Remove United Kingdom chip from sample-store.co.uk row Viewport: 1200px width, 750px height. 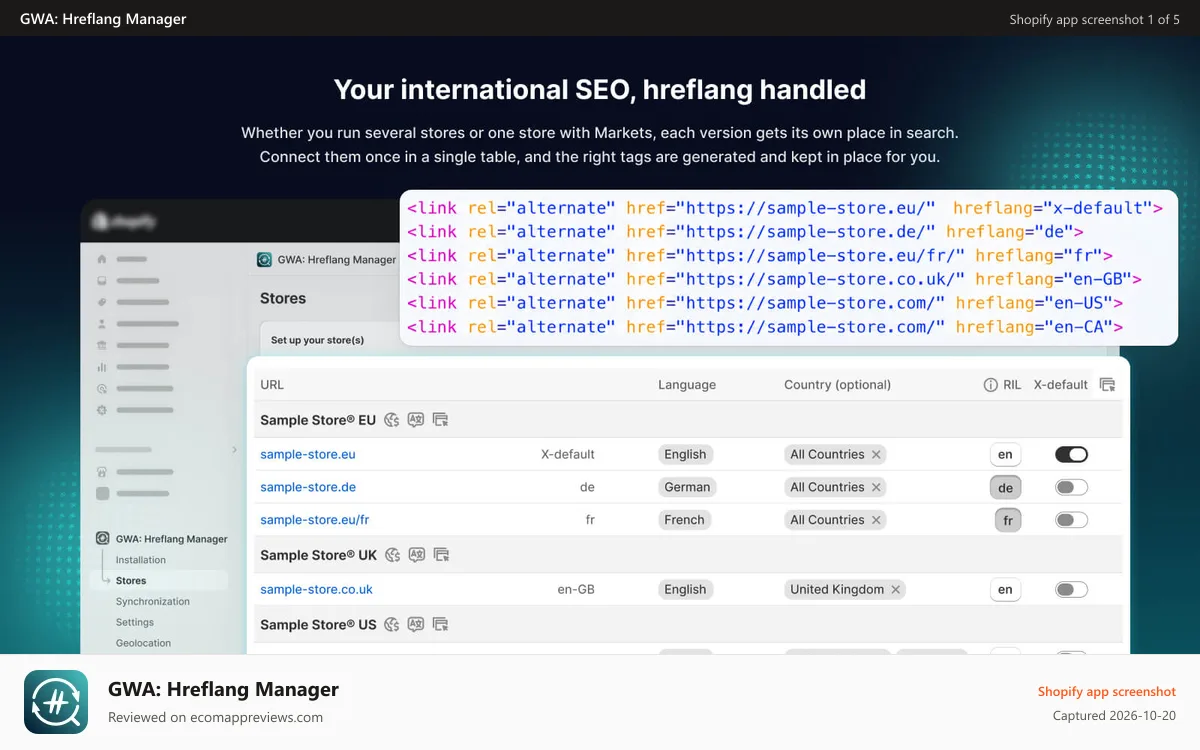coord(896,590)
